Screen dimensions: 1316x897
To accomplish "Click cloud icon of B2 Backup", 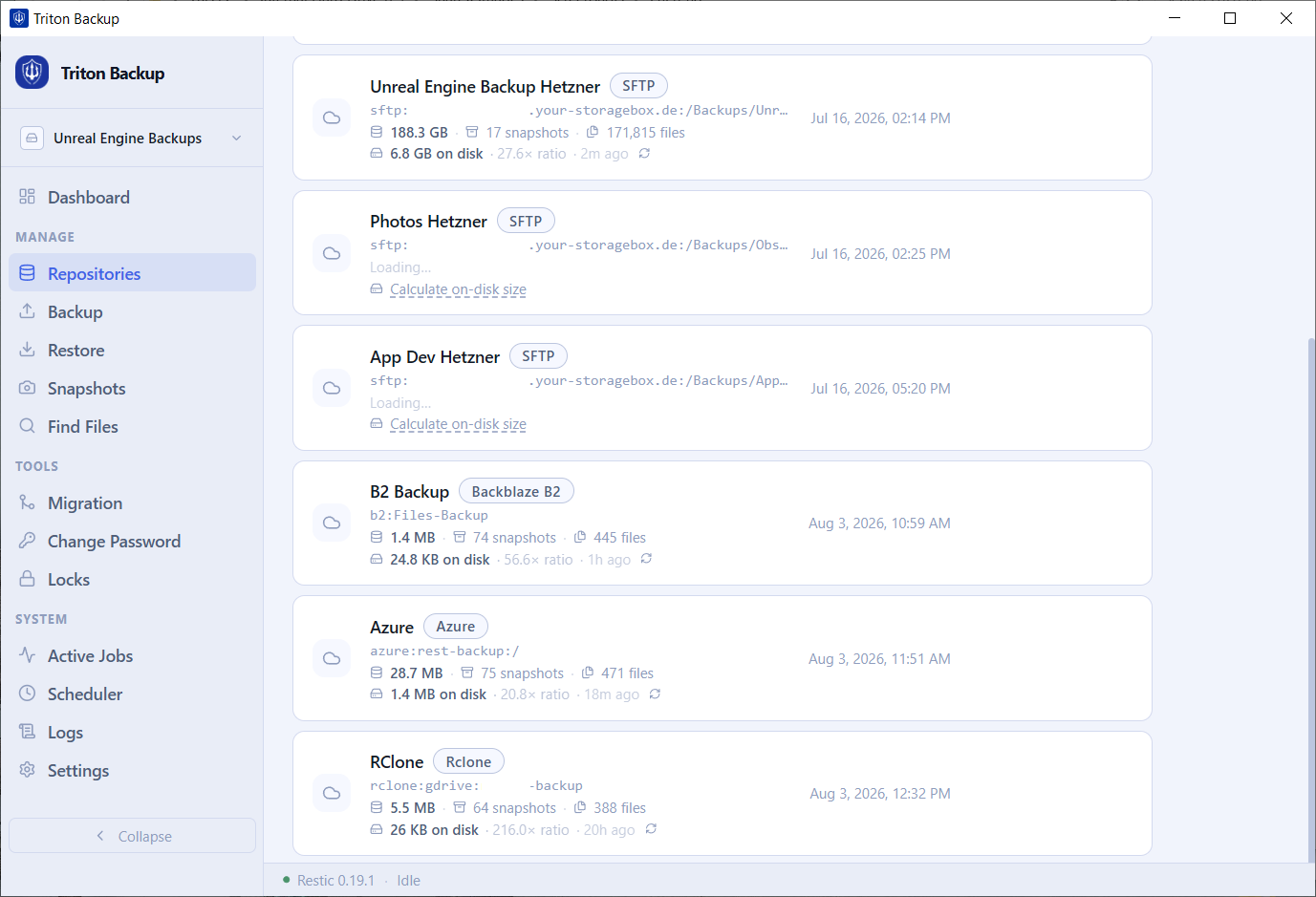I will point(332,523).
